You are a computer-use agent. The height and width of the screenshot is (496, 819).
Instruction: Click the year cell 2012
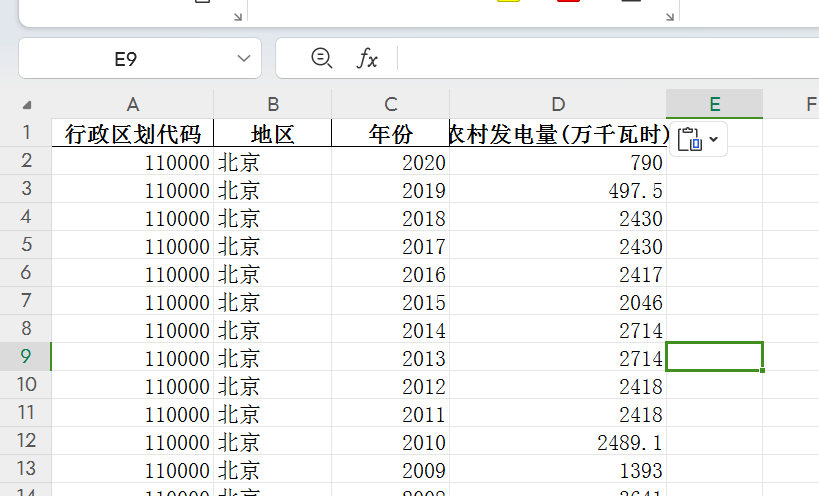(391, 385)
